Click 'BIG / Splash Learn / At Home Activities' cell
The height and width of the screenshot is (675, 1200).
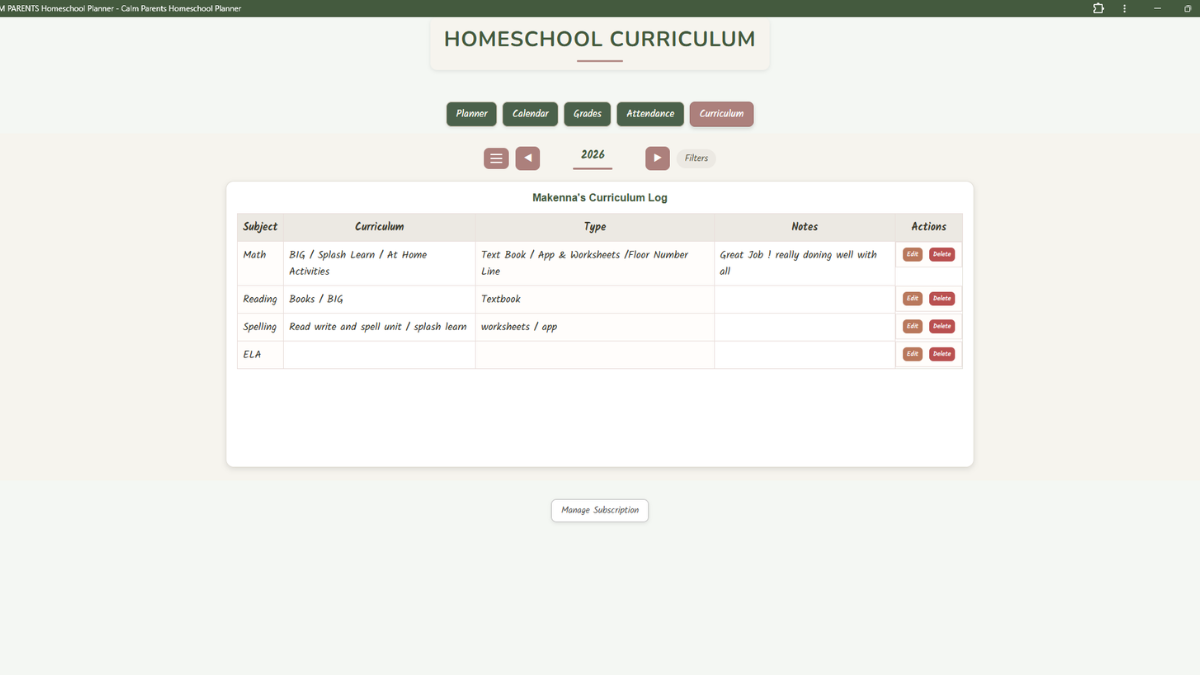click(380, 263)
